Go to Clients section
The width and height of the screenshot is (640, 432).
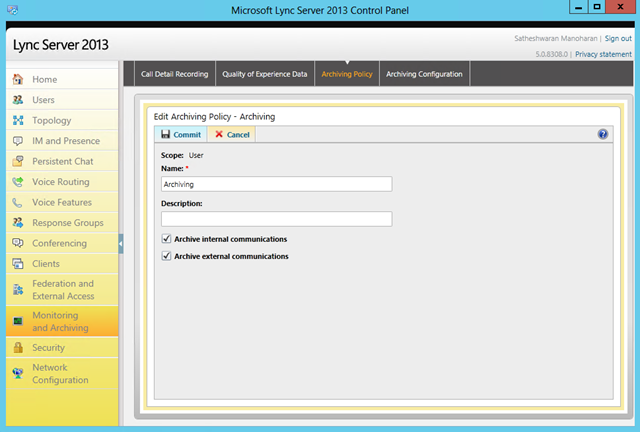[62, 264]
